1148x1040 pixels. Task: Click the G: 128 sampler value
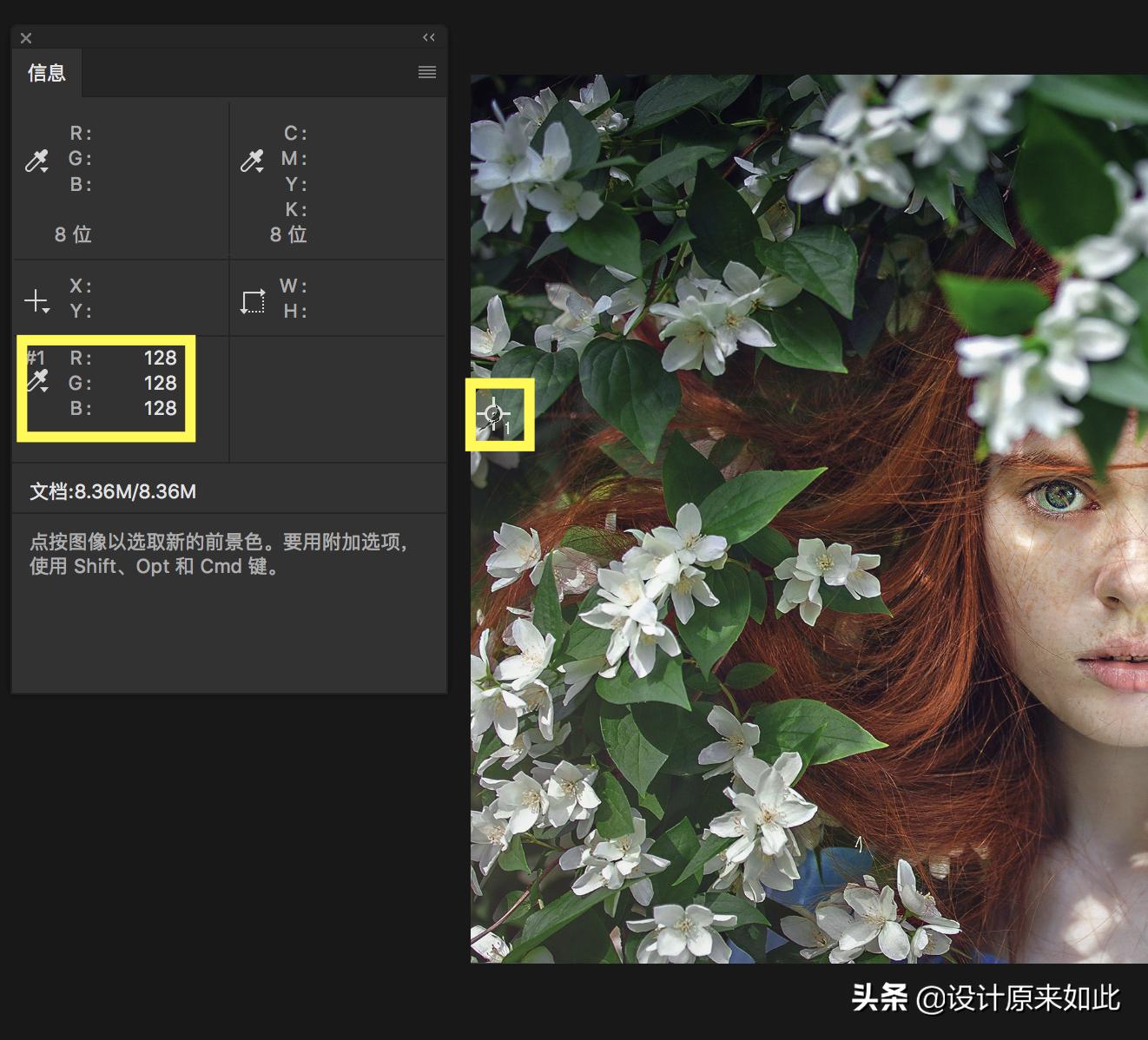tap(161, 383)
